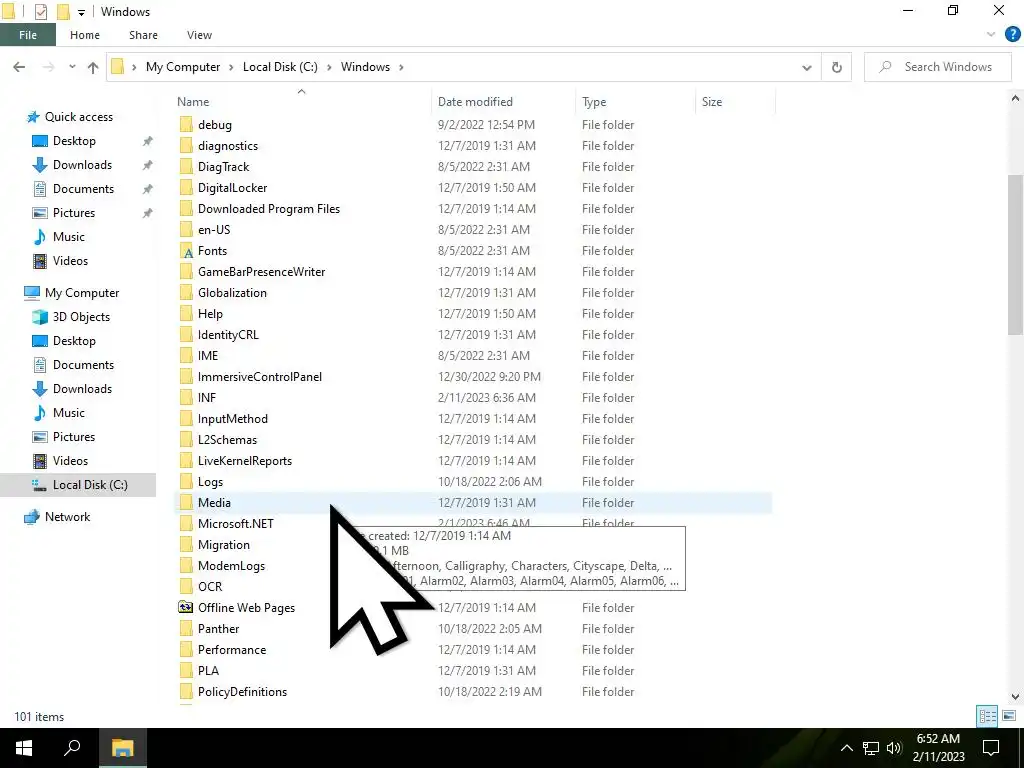Select the GameBarPresenceWriter folder
This screenshot has width=1024, height=768.
pos(261,272)
